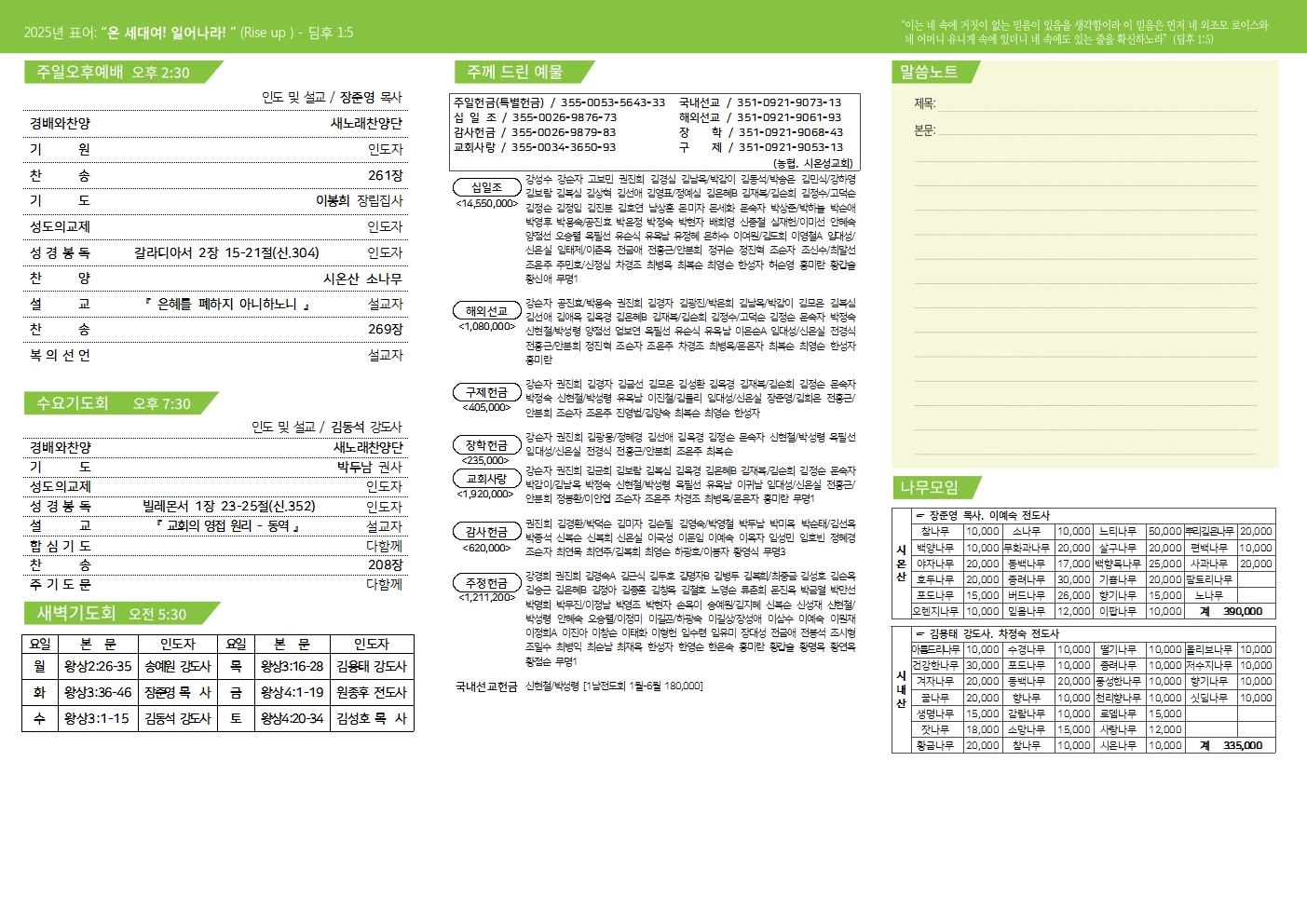
Task: Select Friday's passage '왕상4:1-19'
Action: (292, 692)
